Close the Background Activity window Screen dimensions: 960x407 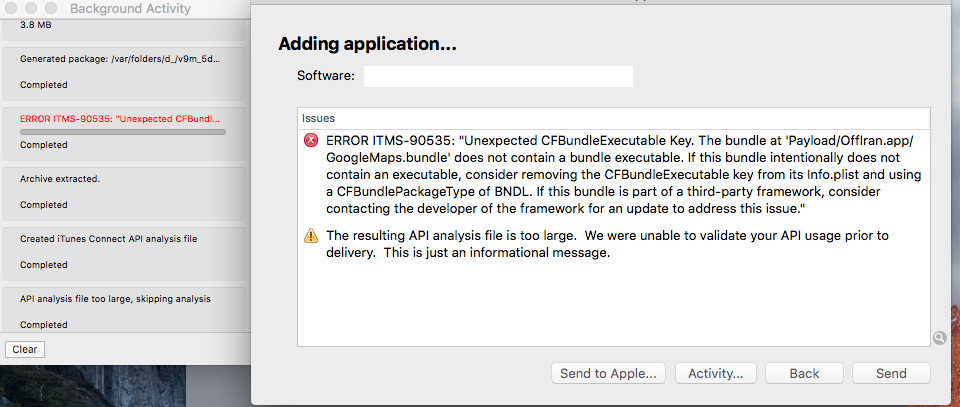pos(10,9)
